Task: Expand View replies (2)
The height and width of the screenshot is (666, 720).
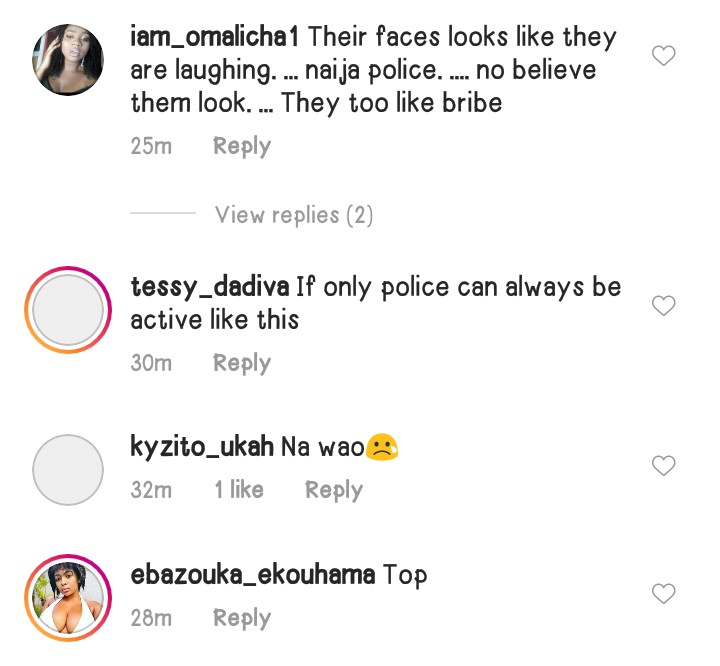Action: pyautogui.click(x=293, y=214)
